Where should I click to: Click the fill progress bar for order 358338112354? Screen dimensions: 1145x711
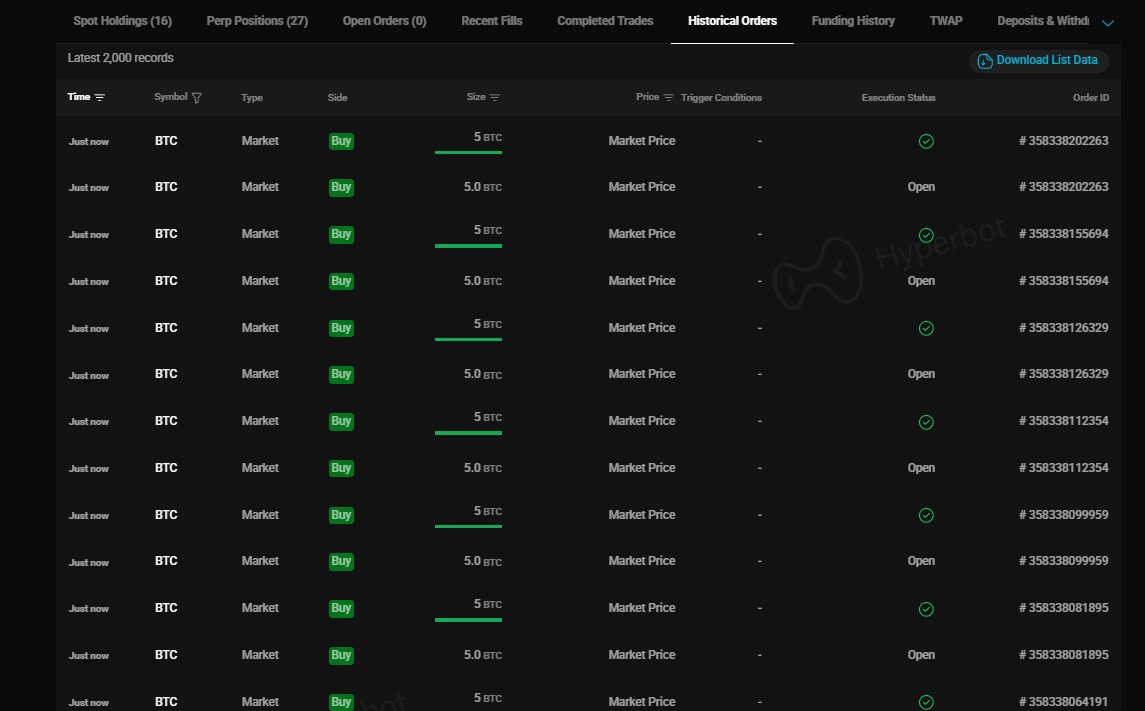tap(468, 433)
